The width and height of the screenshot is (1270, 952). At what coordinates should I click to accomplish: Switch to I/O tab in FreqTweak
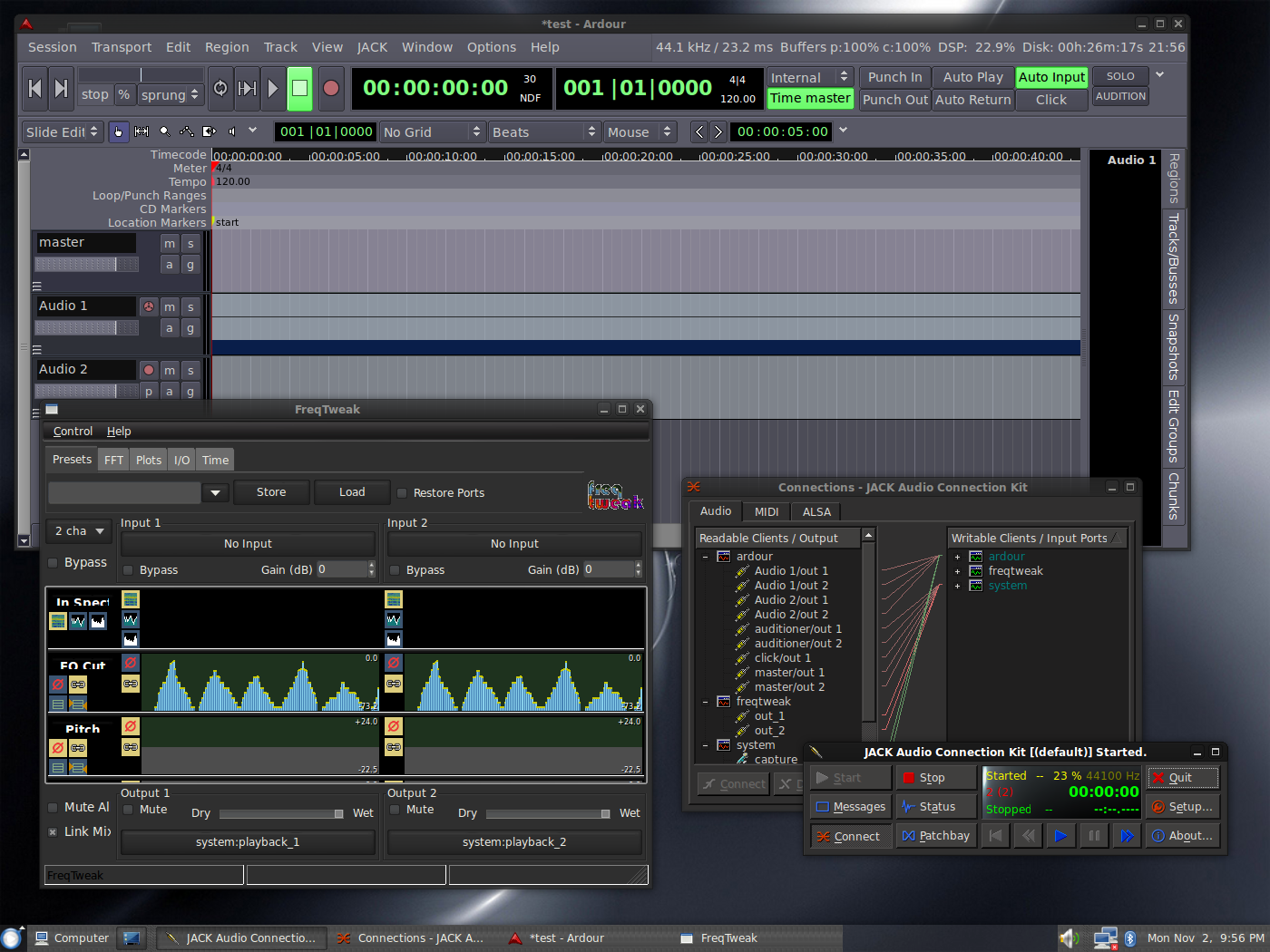(x=182, y=461)
